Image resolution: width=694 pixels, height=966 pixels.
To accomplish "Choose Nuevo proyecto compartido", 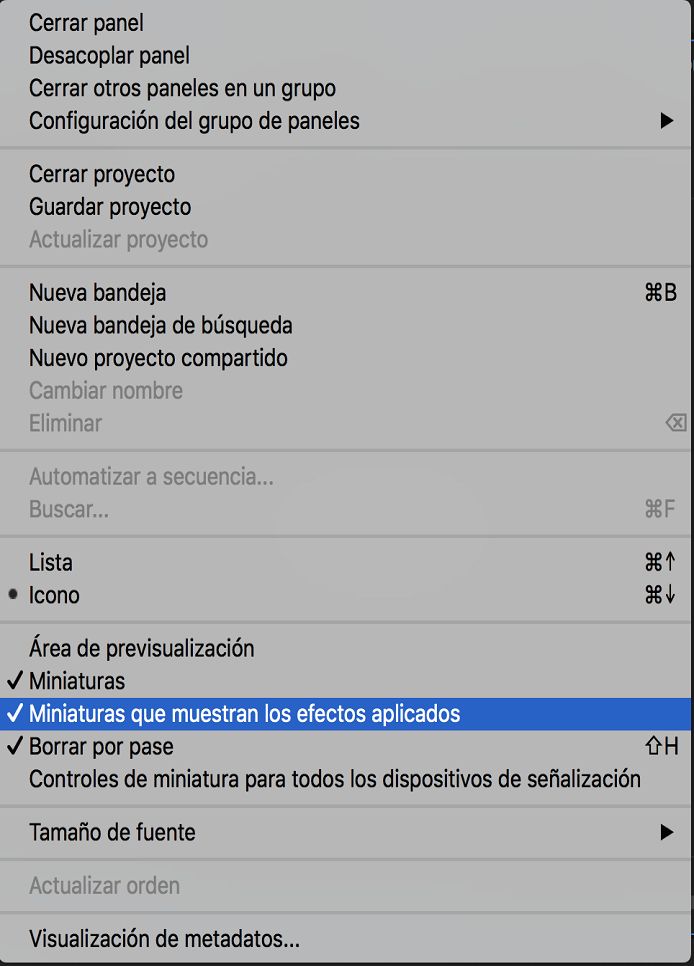I will (x=156, y=359).
